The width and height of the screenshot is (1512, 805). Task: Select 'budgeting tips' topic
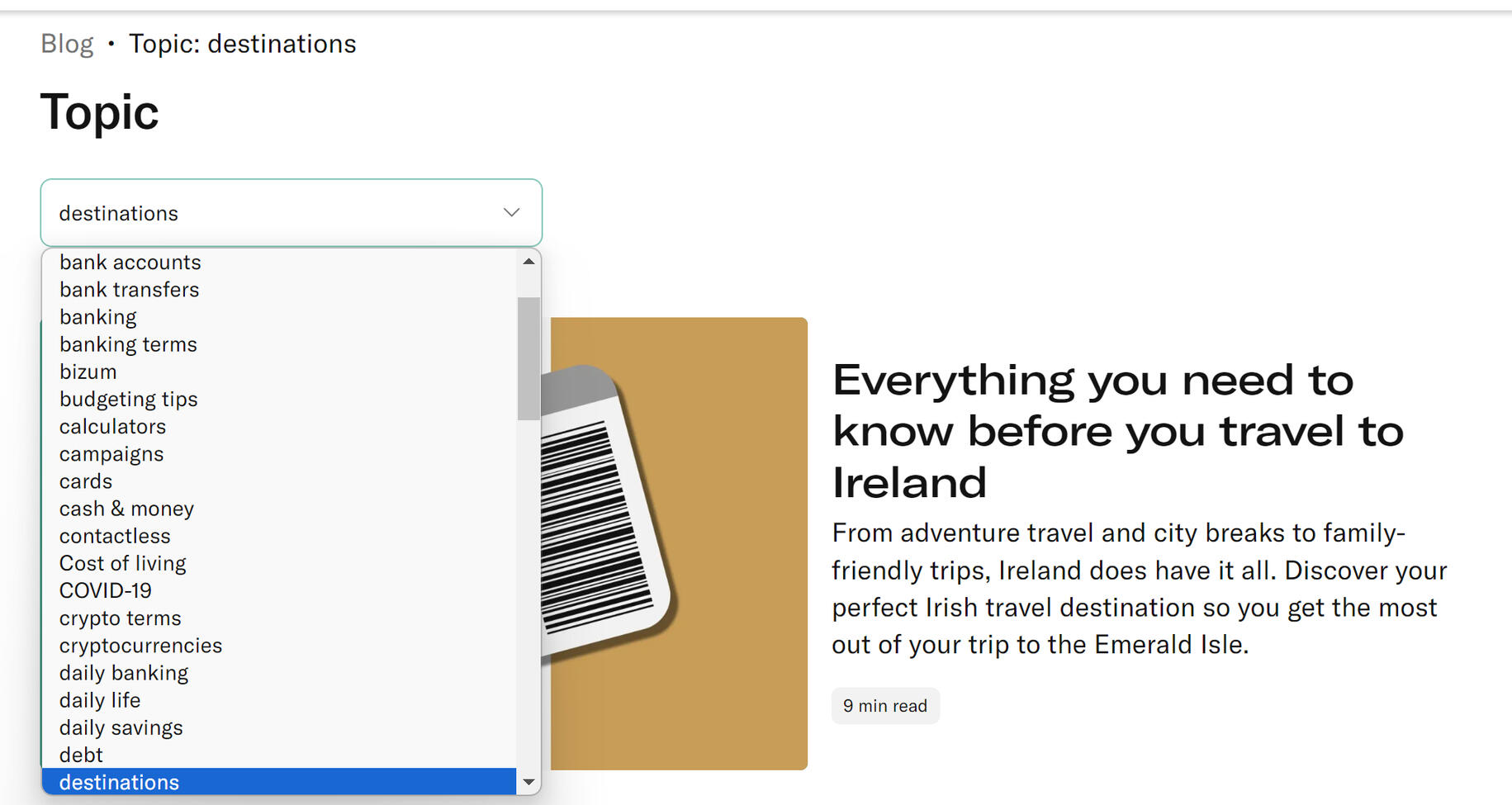(128, 400)
